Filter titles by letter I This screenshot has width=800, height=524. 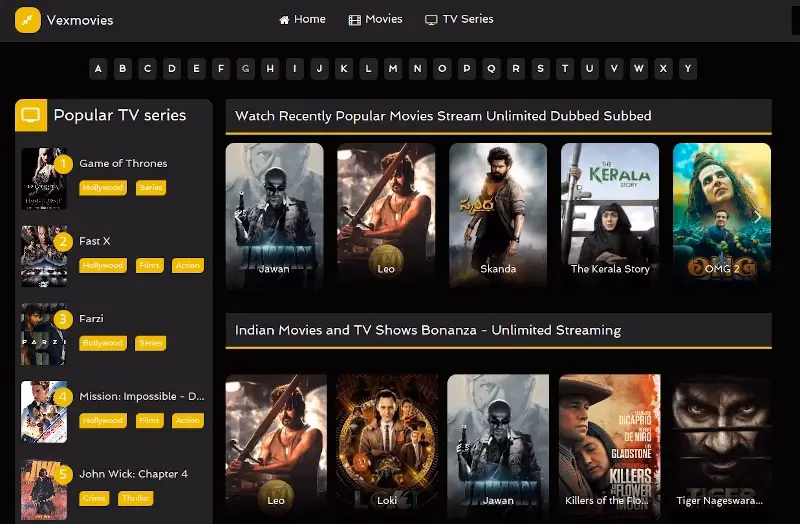(294, 68)
